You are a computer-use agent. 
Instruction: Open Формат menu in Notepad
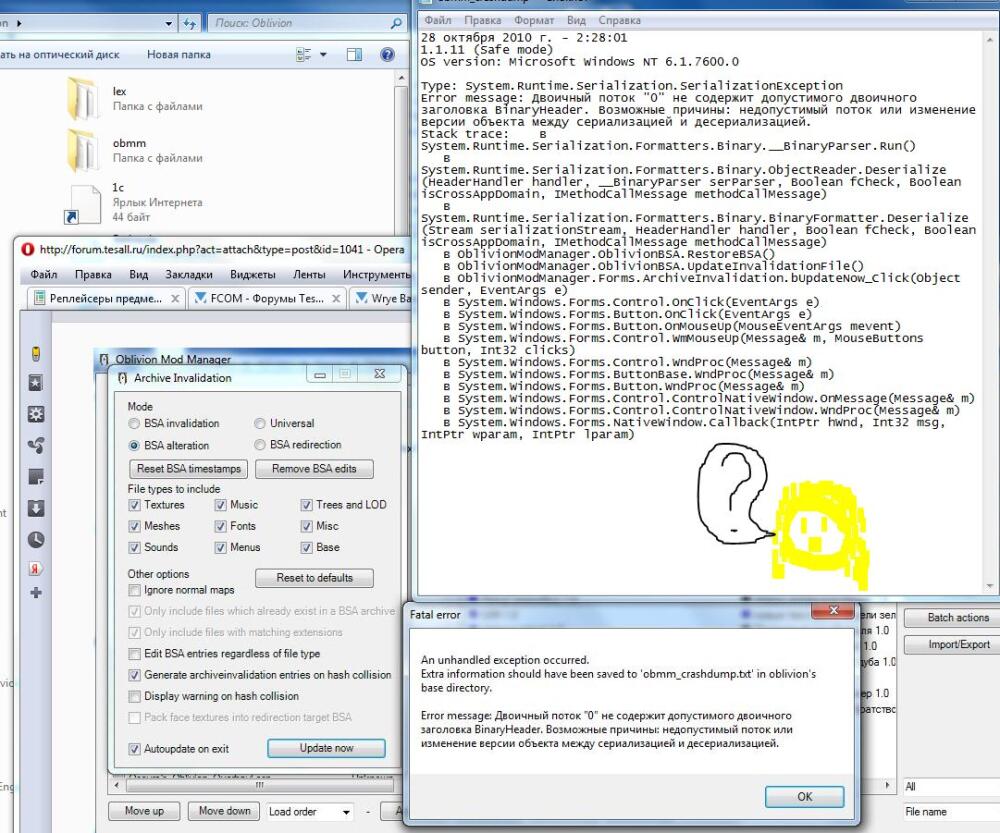pos(534,20)
